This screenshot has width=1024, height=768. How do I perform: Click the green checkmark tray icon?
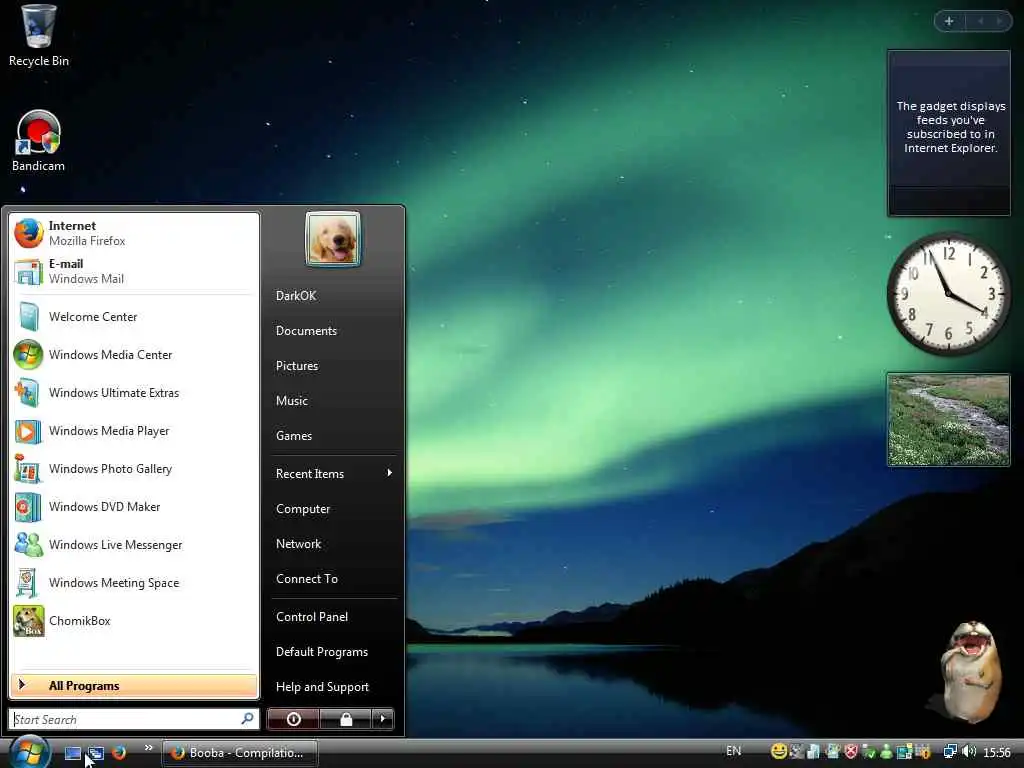pos(869,752)
